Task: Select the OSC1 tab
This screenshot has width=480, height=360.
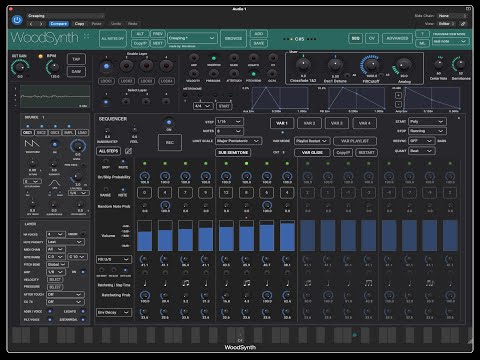Action: point(27,132)
